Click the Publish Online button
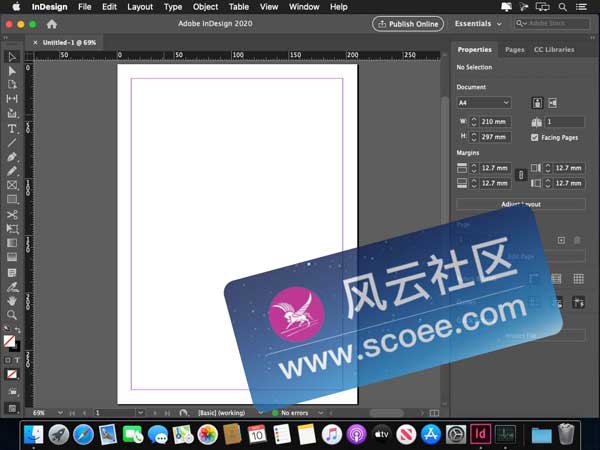 click(408, 23)
